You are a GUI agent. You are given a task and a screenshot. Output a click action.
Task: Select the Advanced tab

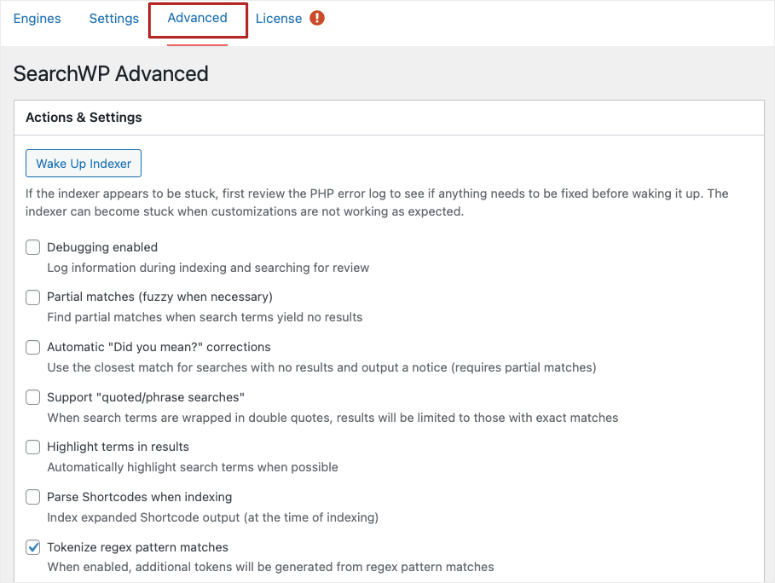197,18
